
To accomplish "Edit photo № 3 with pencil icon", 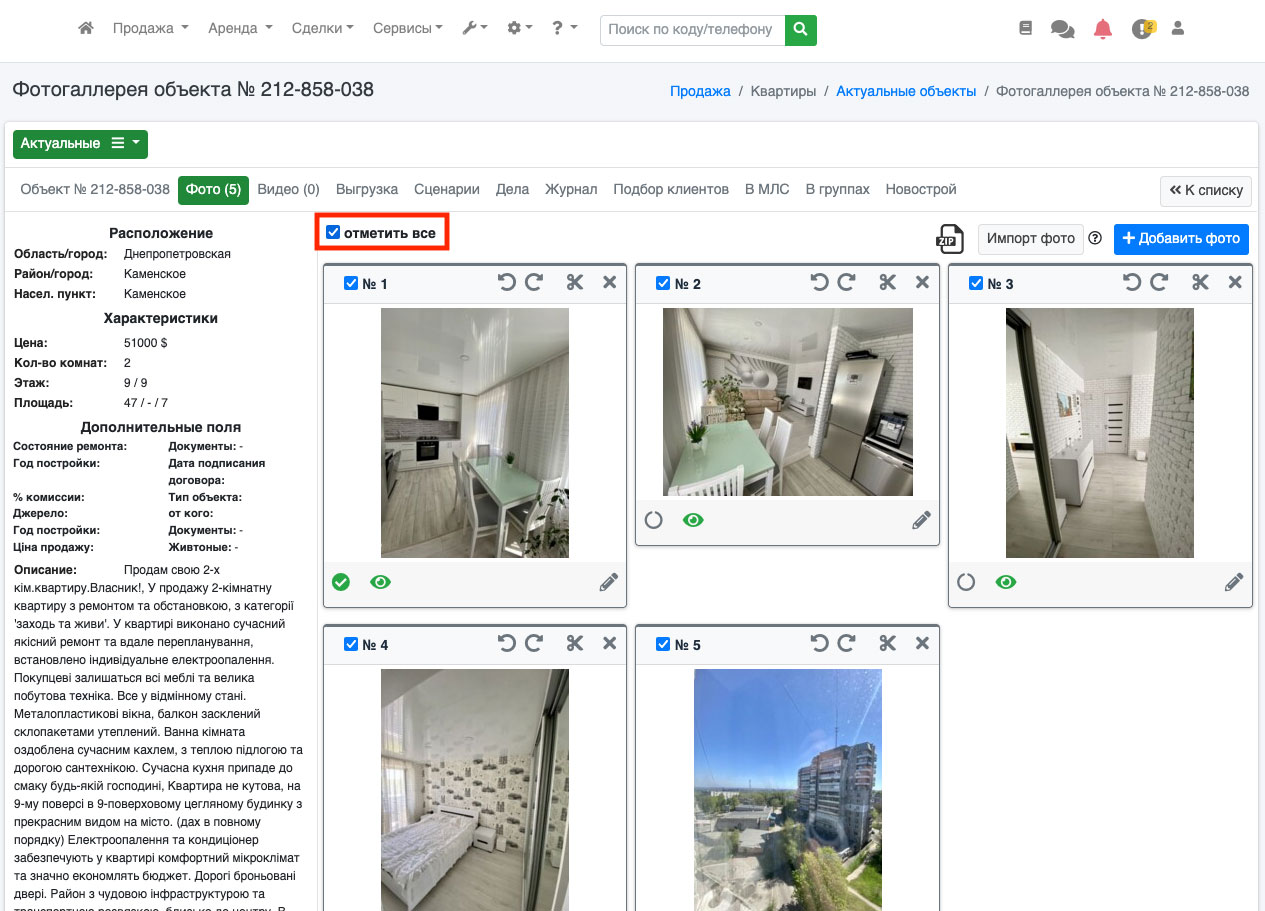I will pos(1234,582).
